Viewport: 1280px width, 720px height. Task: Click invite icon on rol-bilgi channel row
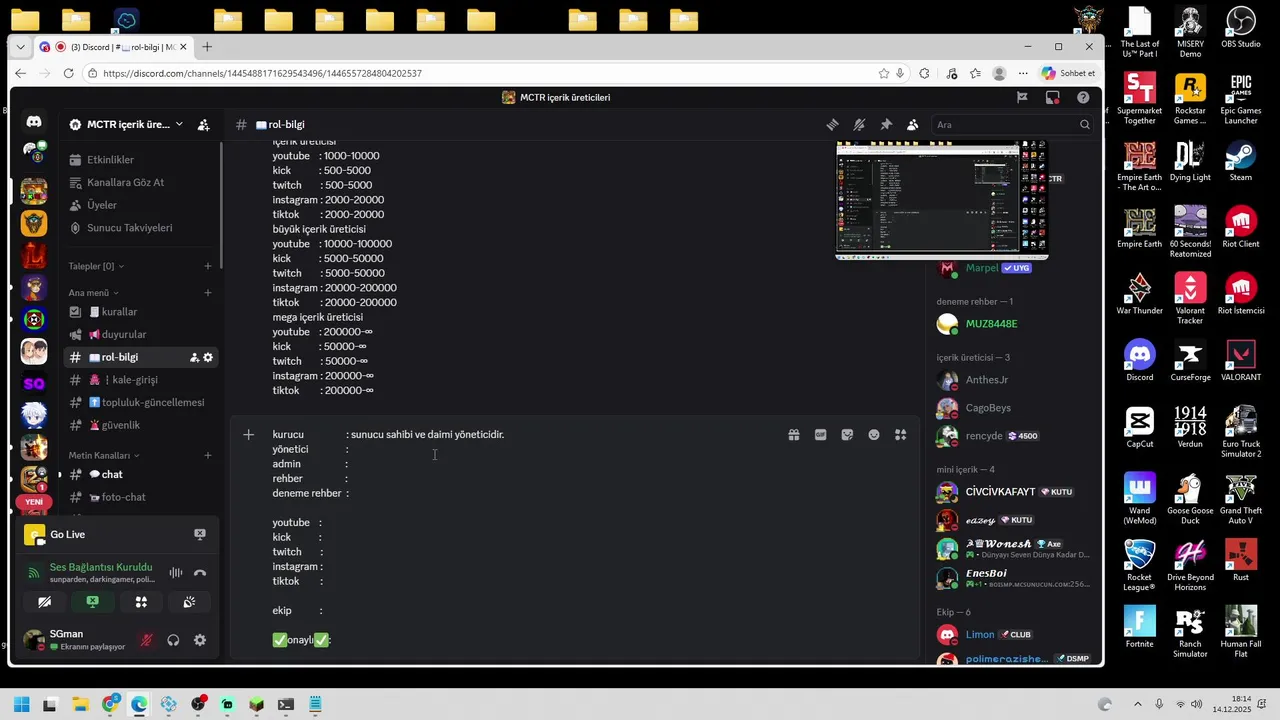pyautogui.click(x=194, y=358)
